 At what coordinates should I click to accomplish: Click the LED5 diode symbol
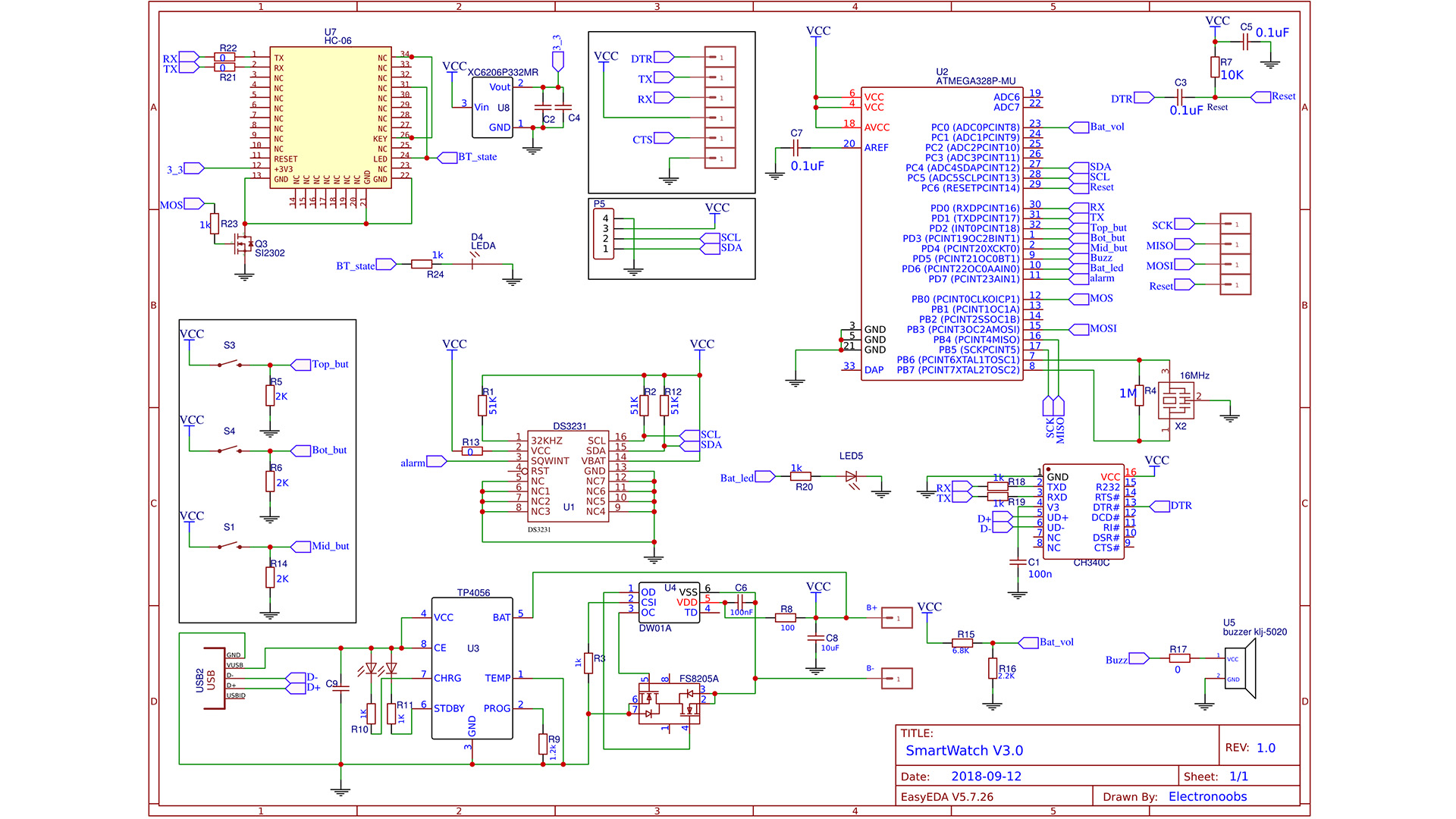(x=851, y=477)
